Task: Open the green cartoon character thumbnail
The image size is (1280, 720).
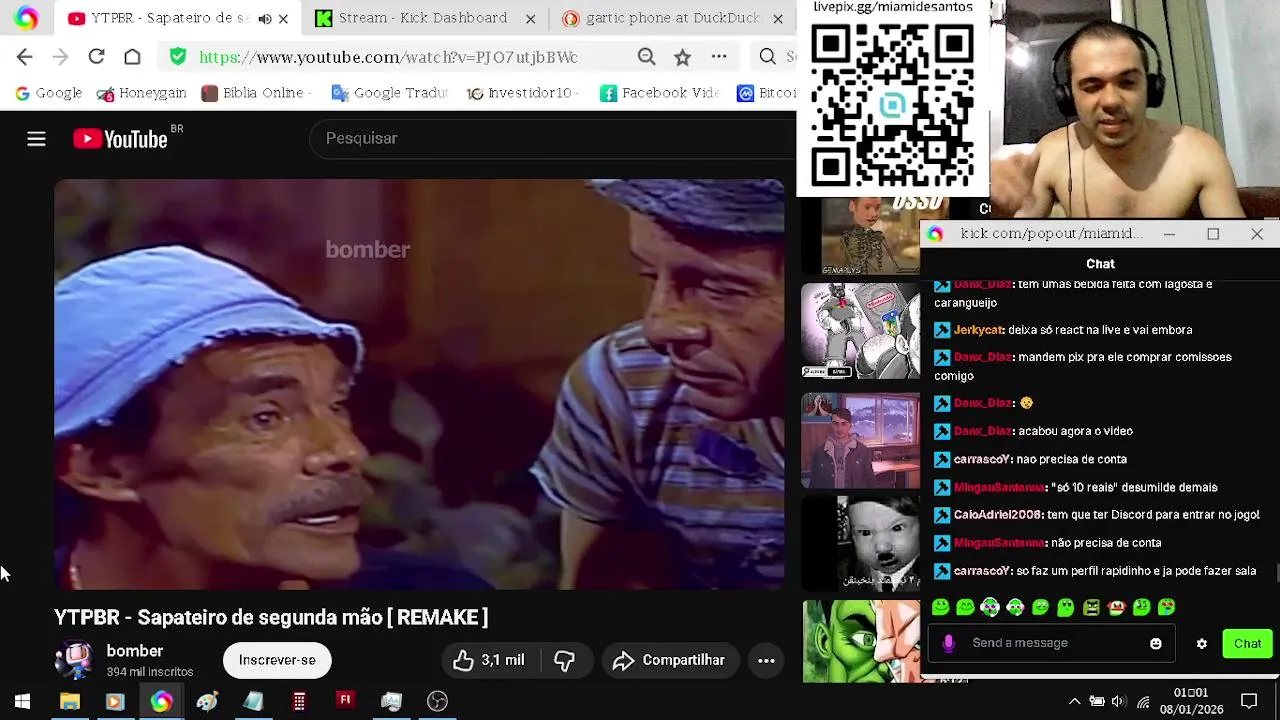Action: 860,641
